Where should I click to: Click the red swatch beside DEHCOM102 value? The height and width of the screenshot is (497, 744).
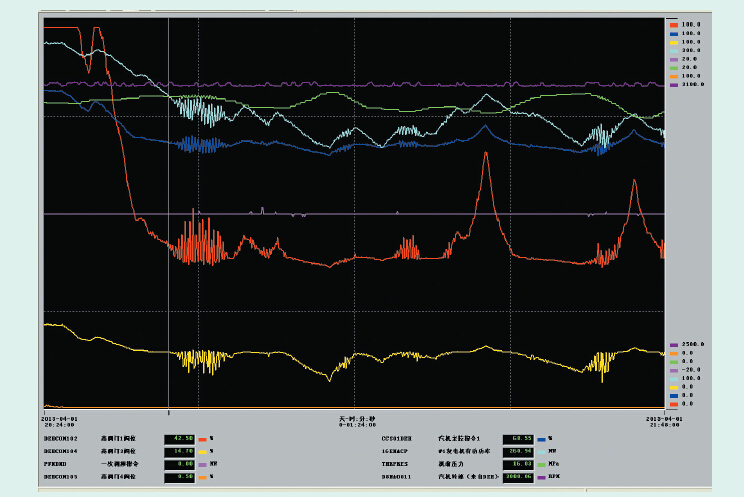(x=202, y=439)
